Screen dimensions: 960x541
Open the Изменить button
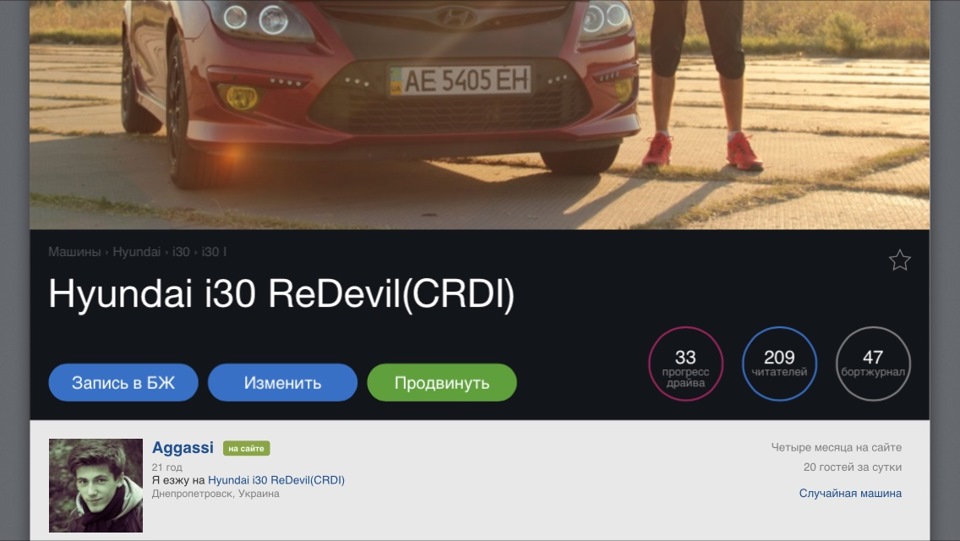pyautogui.click(x=282, y=382)
